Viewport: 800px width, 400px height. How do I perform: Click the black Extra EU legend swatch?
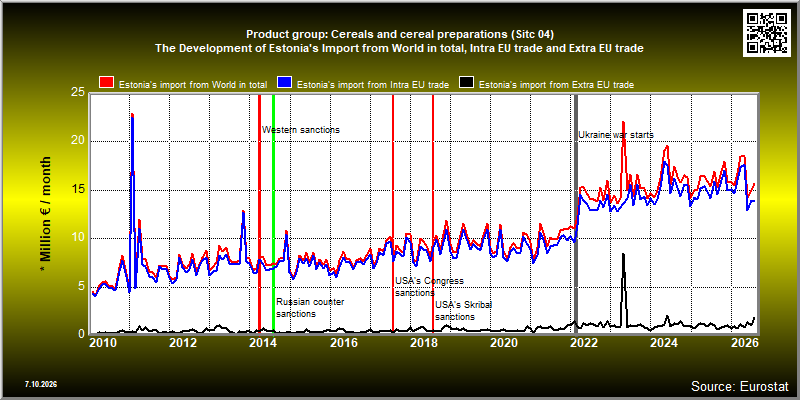pos(467,83)
